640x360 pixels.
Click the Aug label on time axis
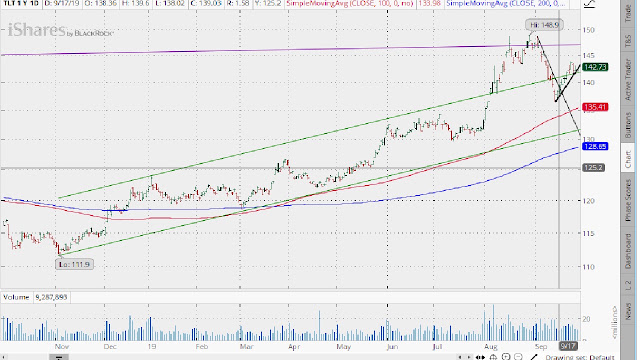coord(491,347)
